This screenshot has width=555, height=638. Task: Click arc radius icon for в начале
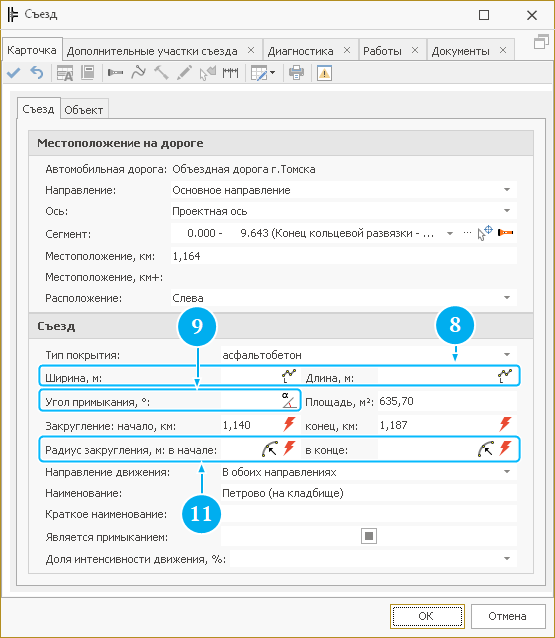coord(269,449)
